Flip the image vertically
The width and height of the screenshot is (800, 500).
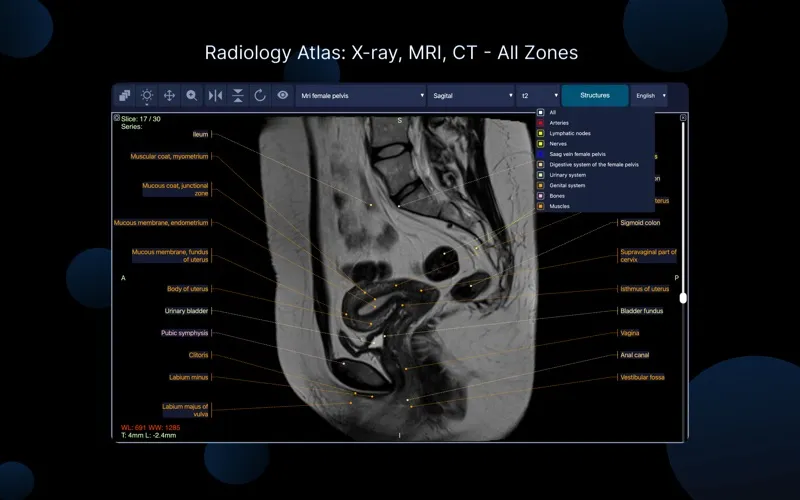[x=238, y=95]
